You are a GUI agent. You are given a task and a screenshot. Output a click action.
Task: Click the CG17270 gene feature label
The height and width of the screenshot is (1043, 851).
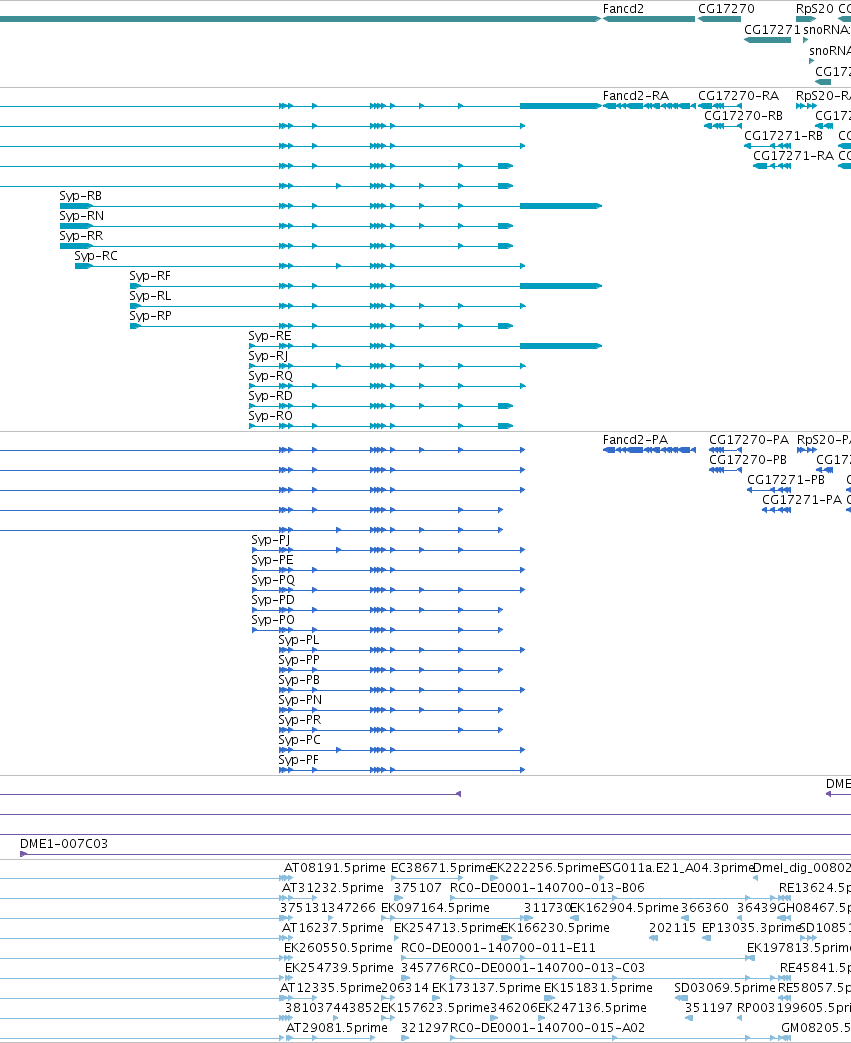[x=726, y=9]
